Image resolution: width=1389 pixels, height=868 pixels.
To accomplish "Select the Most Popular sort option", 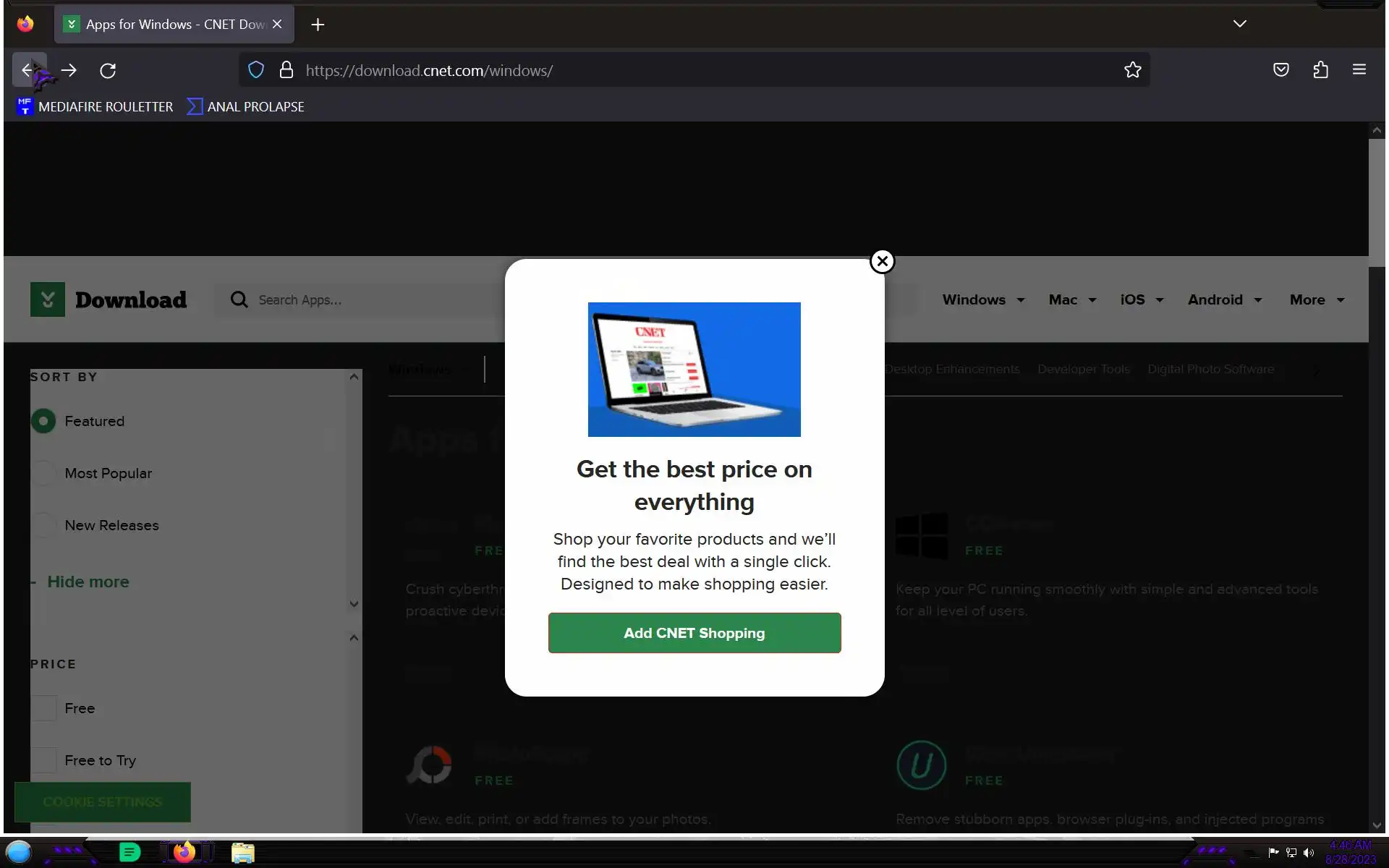I will point(44,473).
